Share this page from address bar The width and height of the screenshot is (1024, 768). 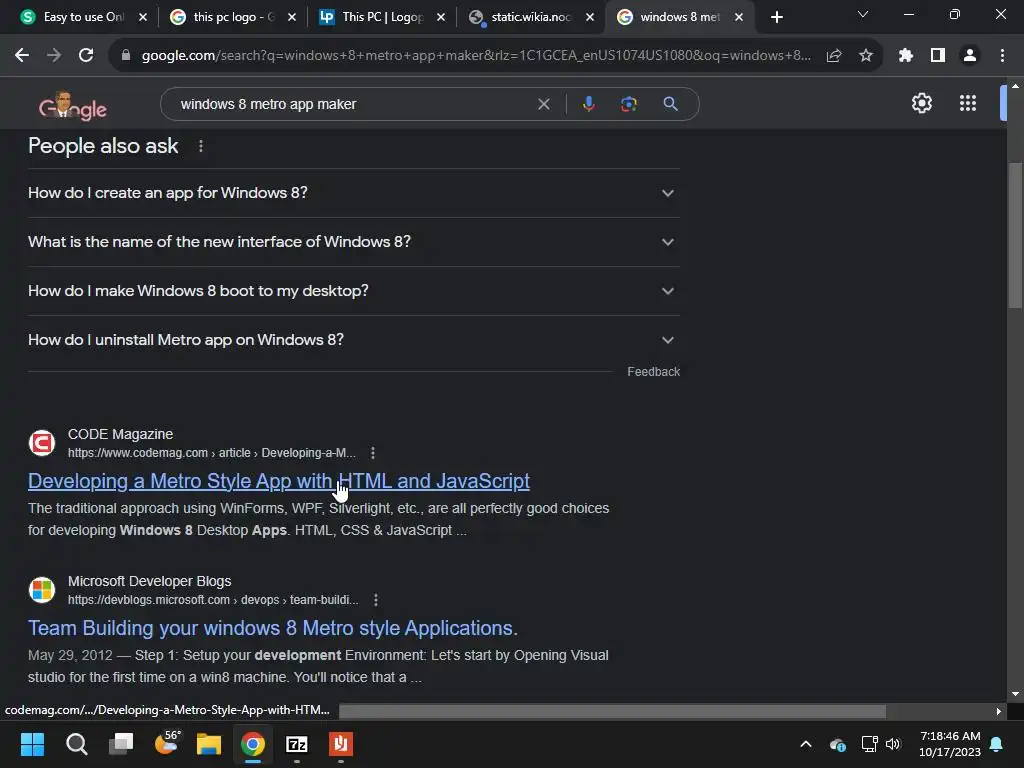(x=834, y=56)
